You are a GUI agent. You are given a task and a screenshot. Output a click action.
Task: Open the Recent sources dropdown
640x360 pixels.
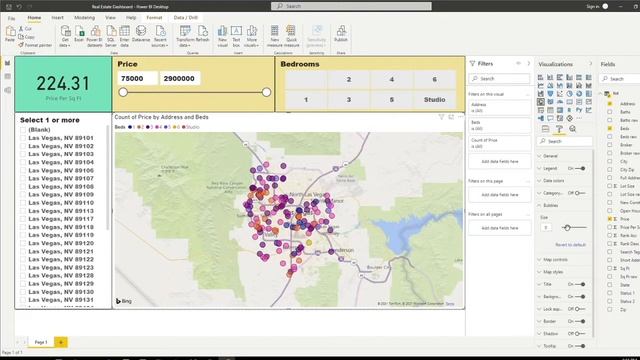(x=160, y=36)
